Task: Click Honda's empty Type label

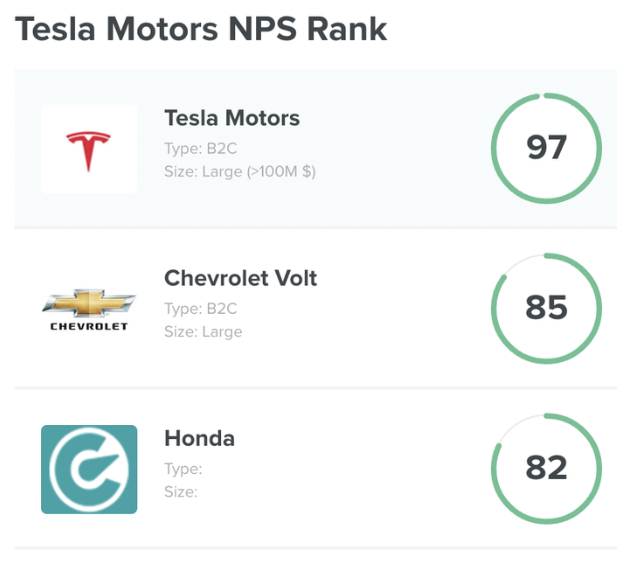Action: 183,469
